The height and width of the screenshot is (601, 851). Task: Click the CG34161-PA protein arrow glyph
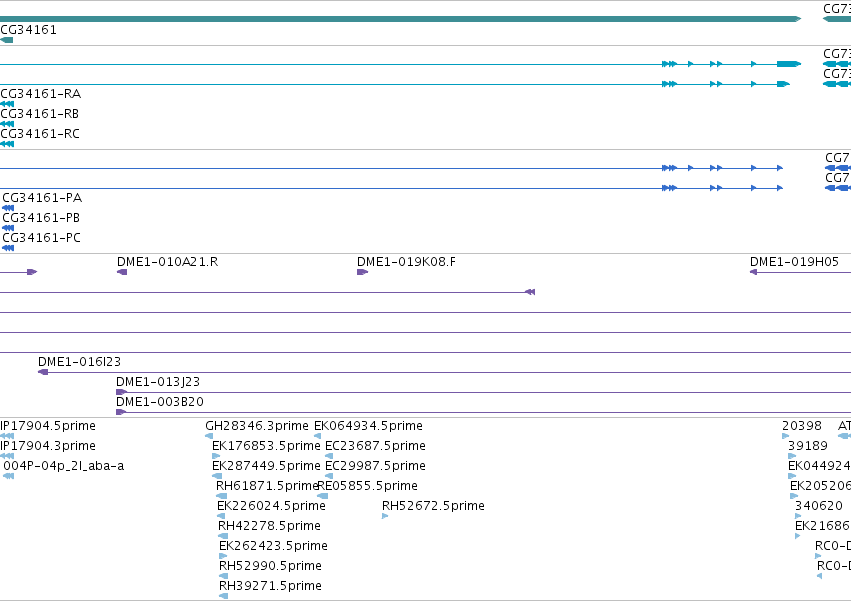click(x=8, y=208)
